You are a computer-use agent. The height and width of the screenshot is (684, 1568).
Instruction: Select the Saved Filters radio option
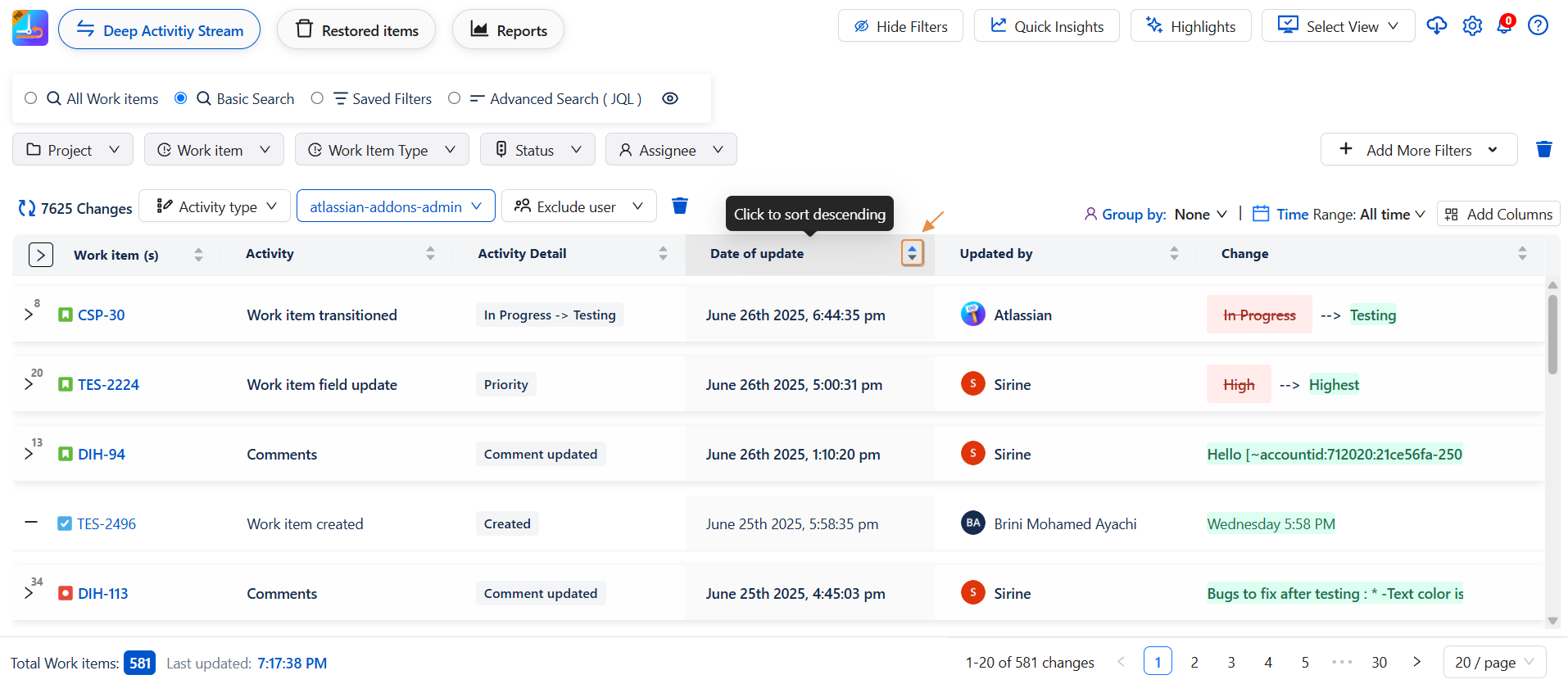click(317, 98)
